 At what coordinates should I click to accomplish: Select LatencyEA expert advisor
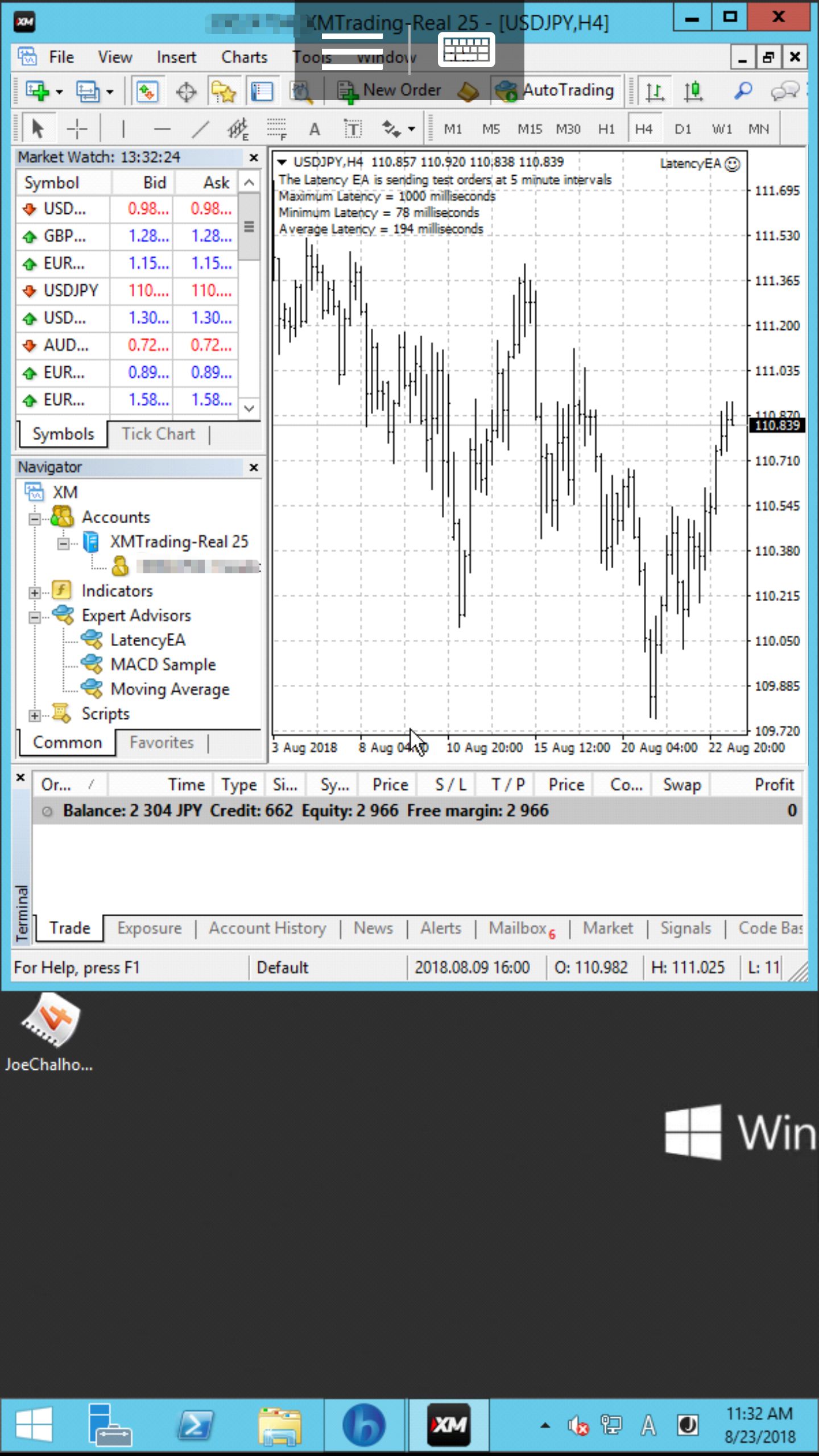pos(147,640)
